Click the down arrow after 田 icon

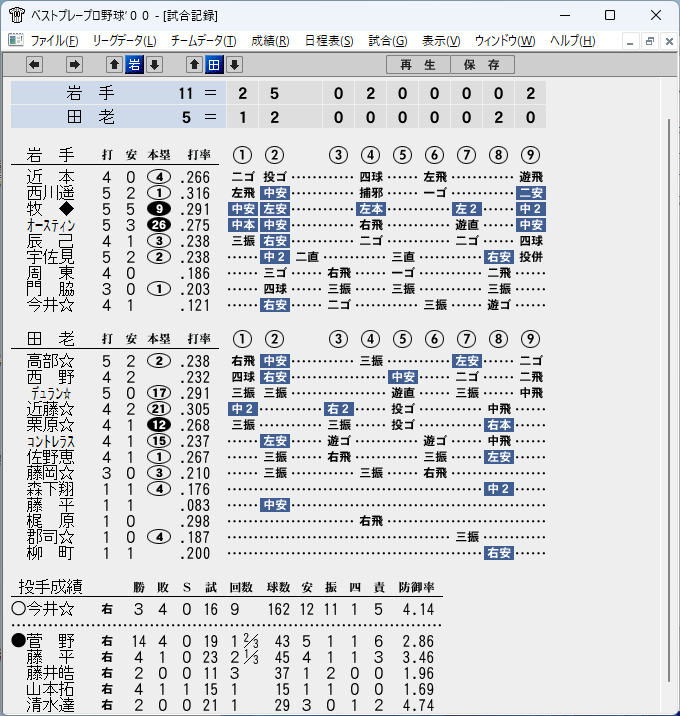click(234, 64)
